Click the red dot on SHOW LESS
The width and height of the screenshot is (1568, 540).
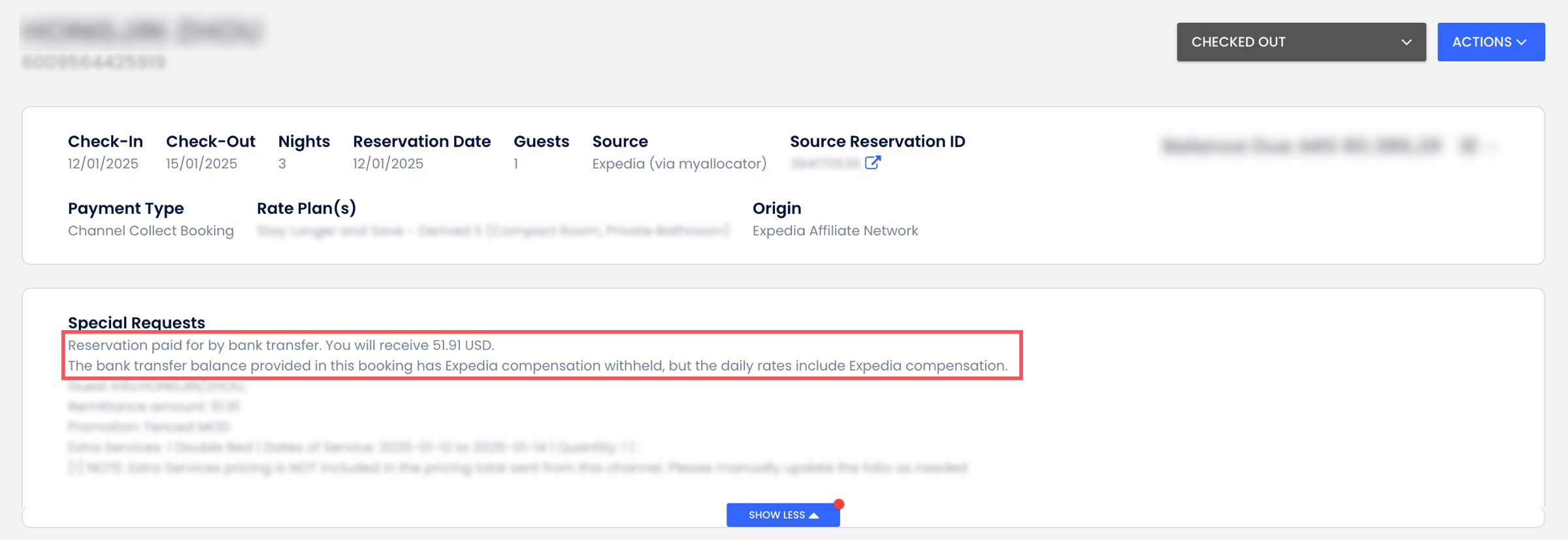[839, 504]
